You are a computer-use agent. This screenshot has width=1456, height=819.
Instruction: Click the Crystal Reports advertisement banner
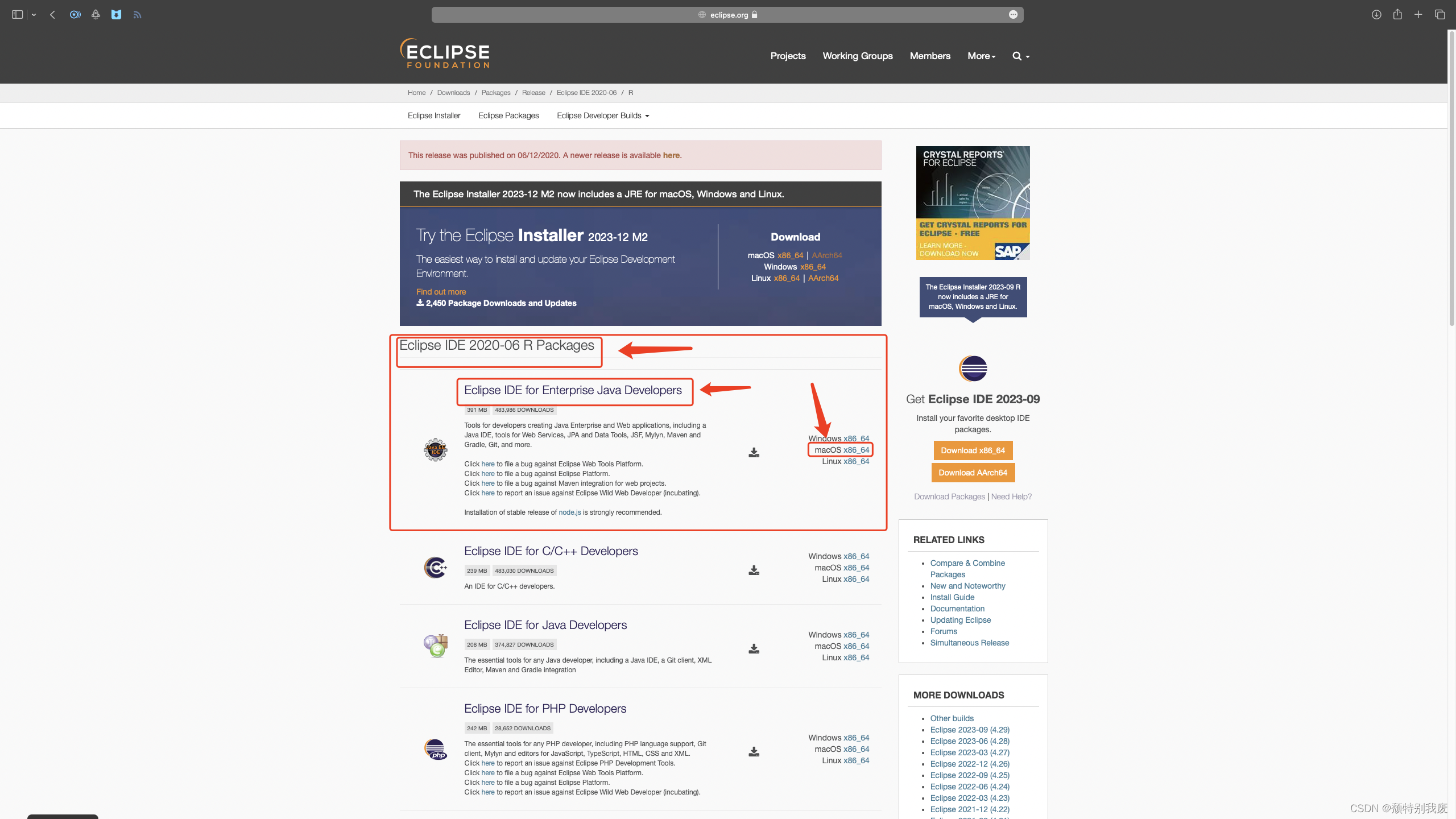click(x=973, y=203)
